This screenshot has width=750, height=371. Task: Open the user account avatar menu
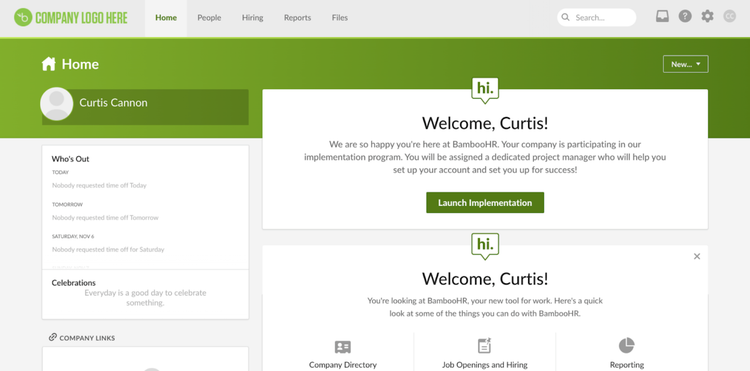[x=729, y=17]
